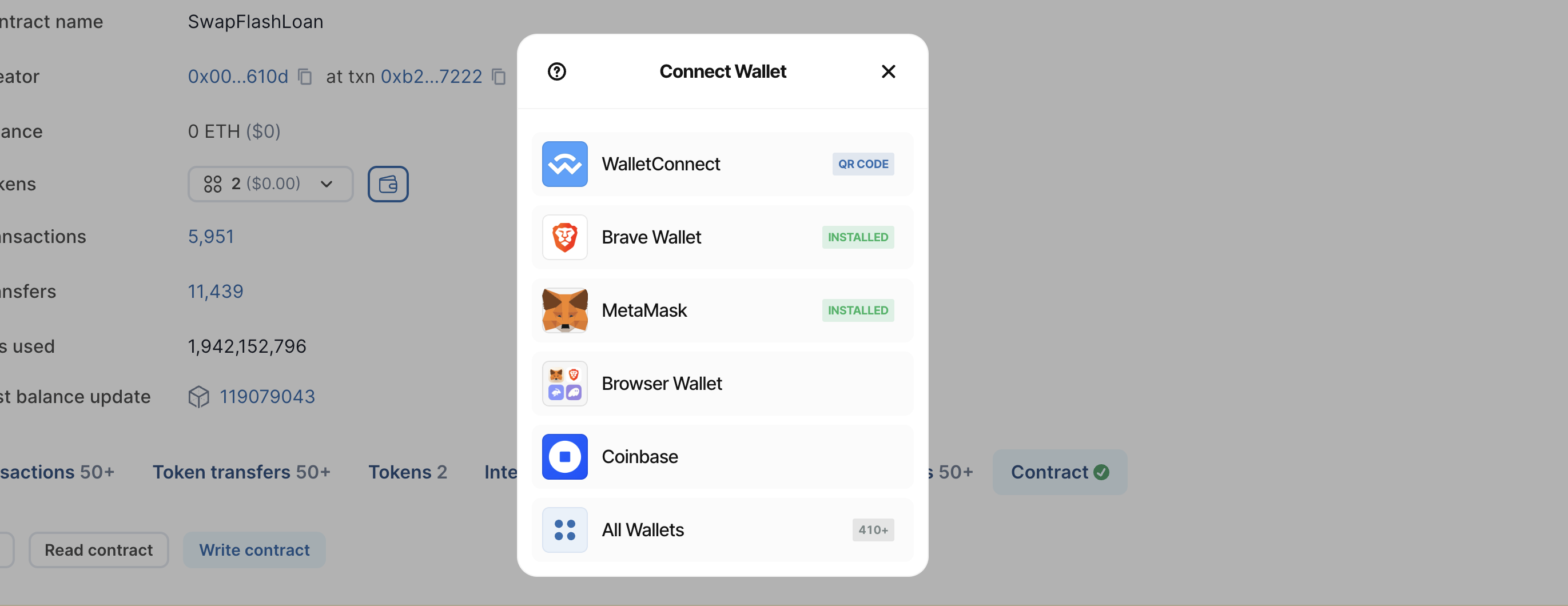
Task: Copy the creator address 0x00...610d
Action: [305, 77]
